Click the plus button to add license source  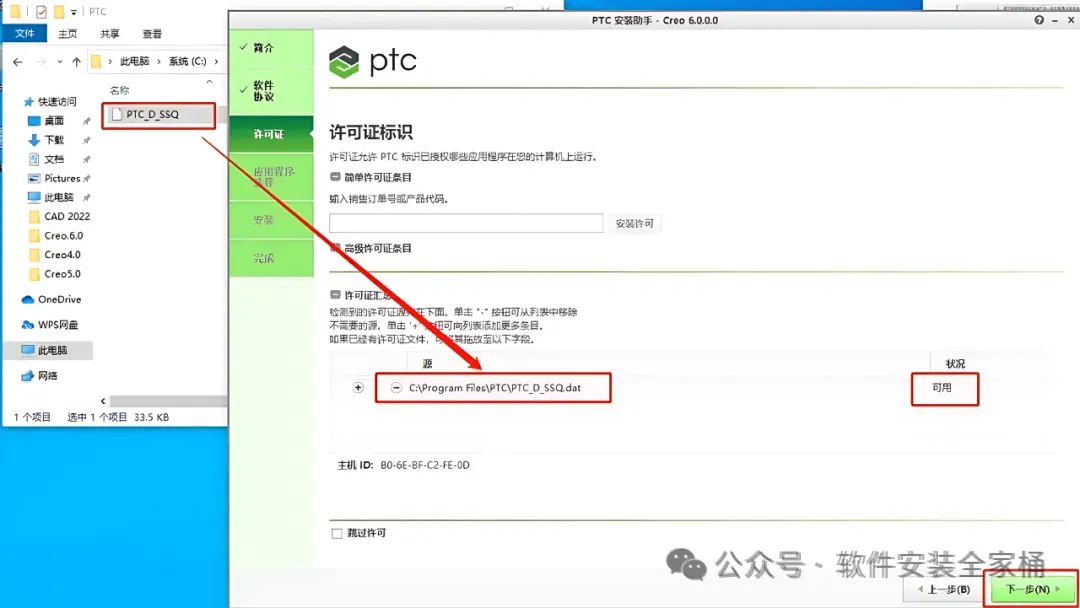[358, 388]
